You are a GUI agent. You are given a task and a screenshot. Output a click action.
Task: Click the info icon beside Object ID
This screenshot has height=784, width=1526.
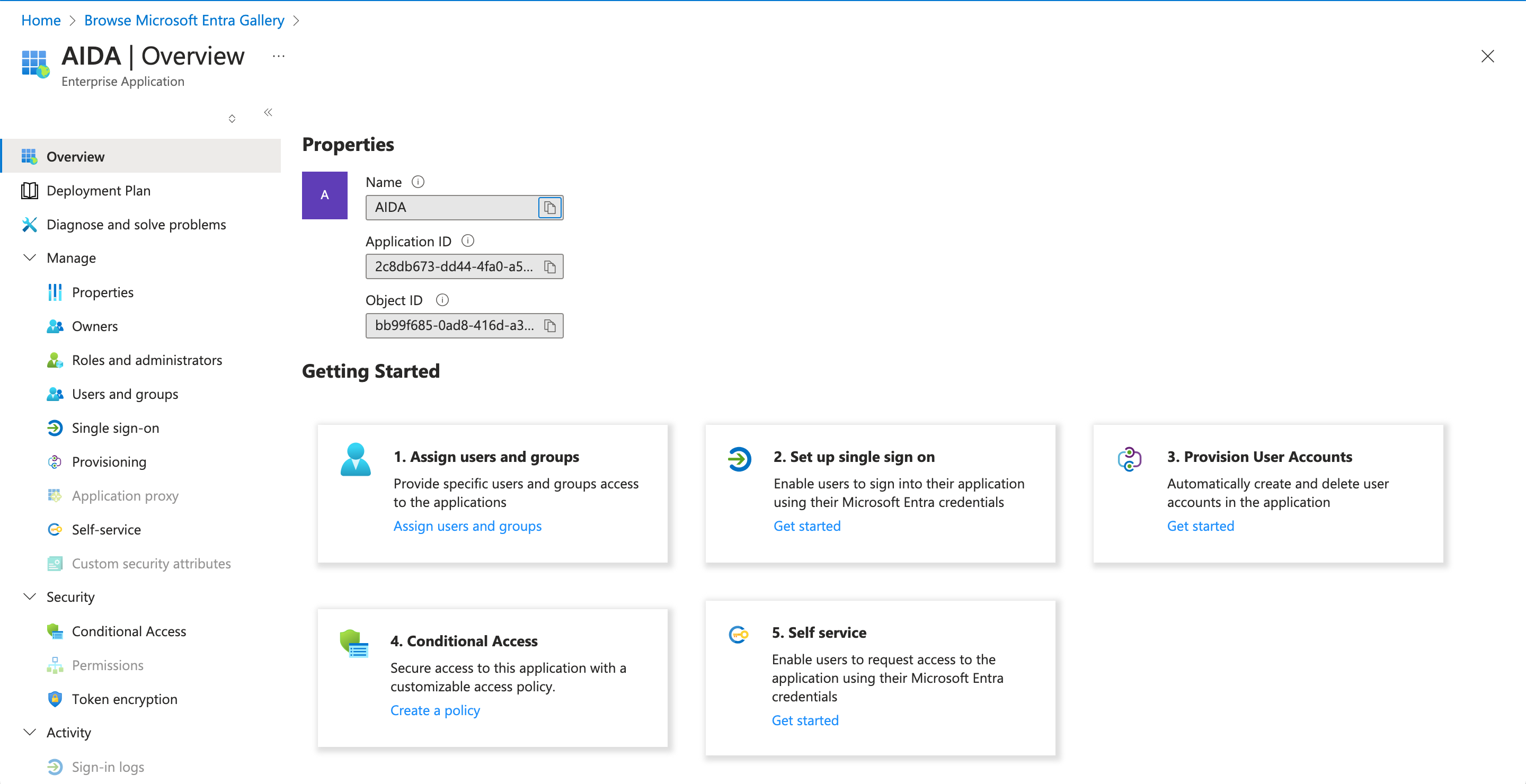(442, 300)
